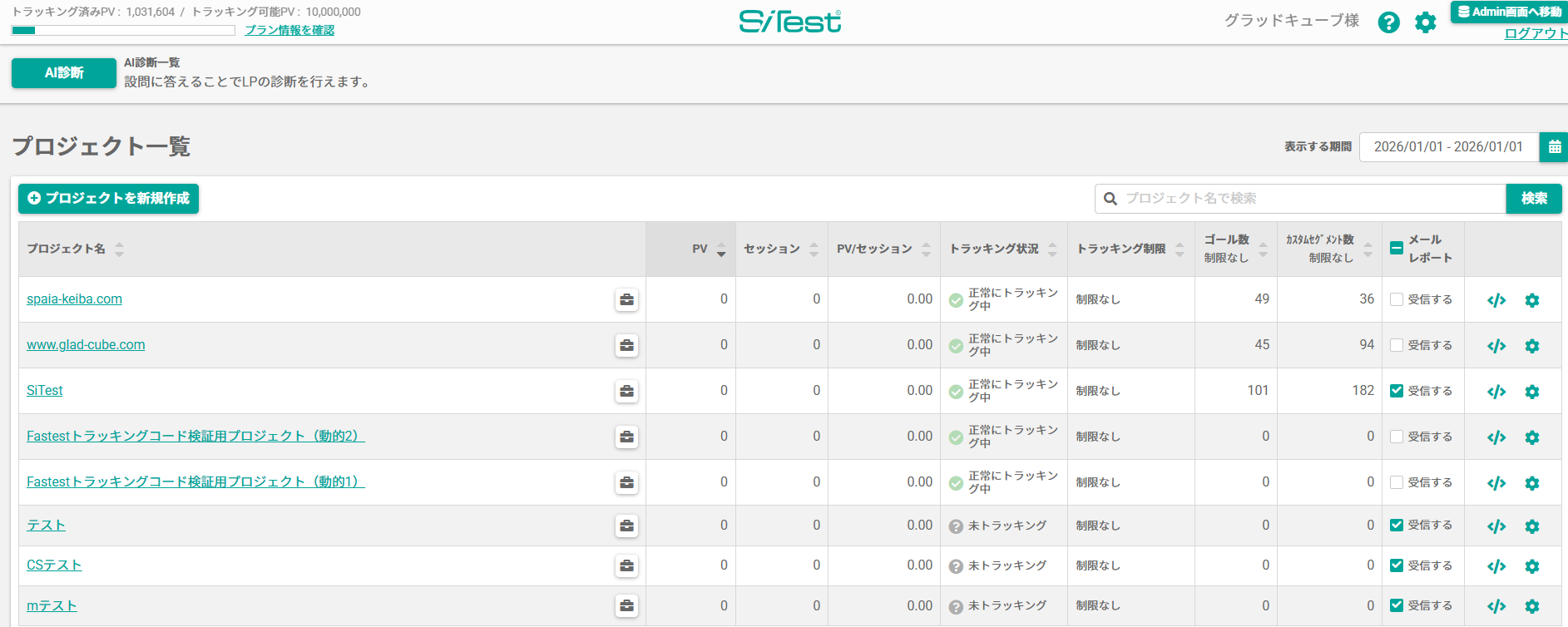Sort by カスタムセグメント数 column
The width and height of the screenshot is (1568, 627).
(1368, 249)
